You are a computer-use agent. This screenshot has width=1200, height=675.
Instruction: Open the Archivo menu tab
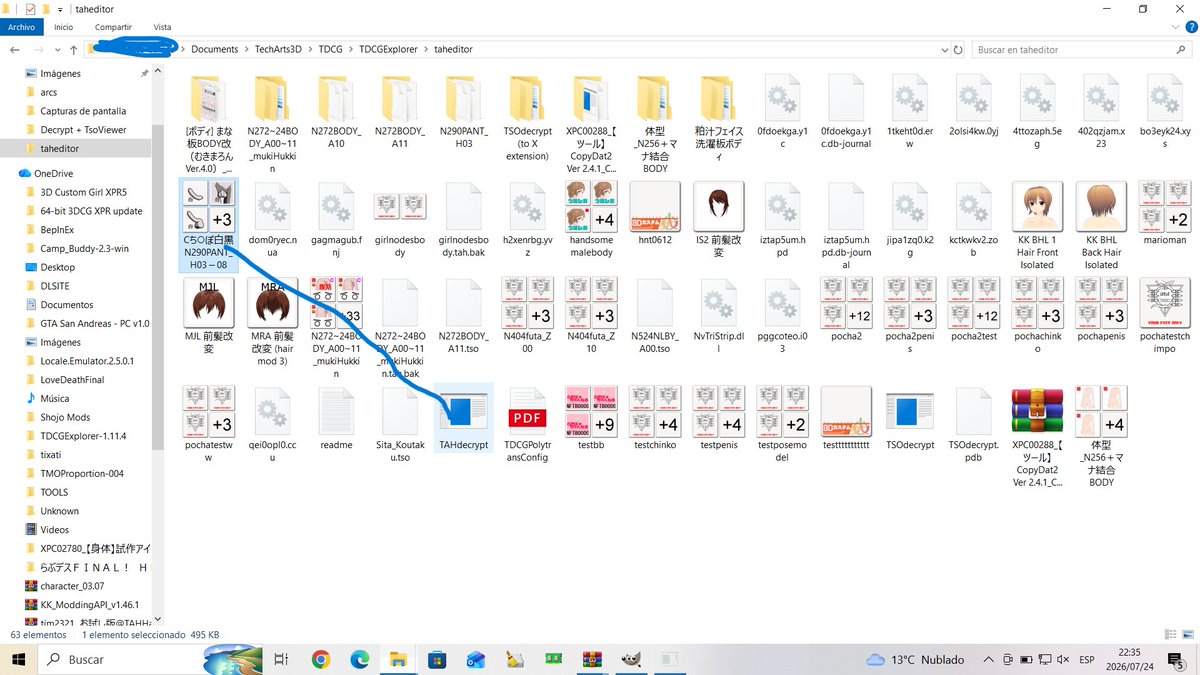point(20,27)
